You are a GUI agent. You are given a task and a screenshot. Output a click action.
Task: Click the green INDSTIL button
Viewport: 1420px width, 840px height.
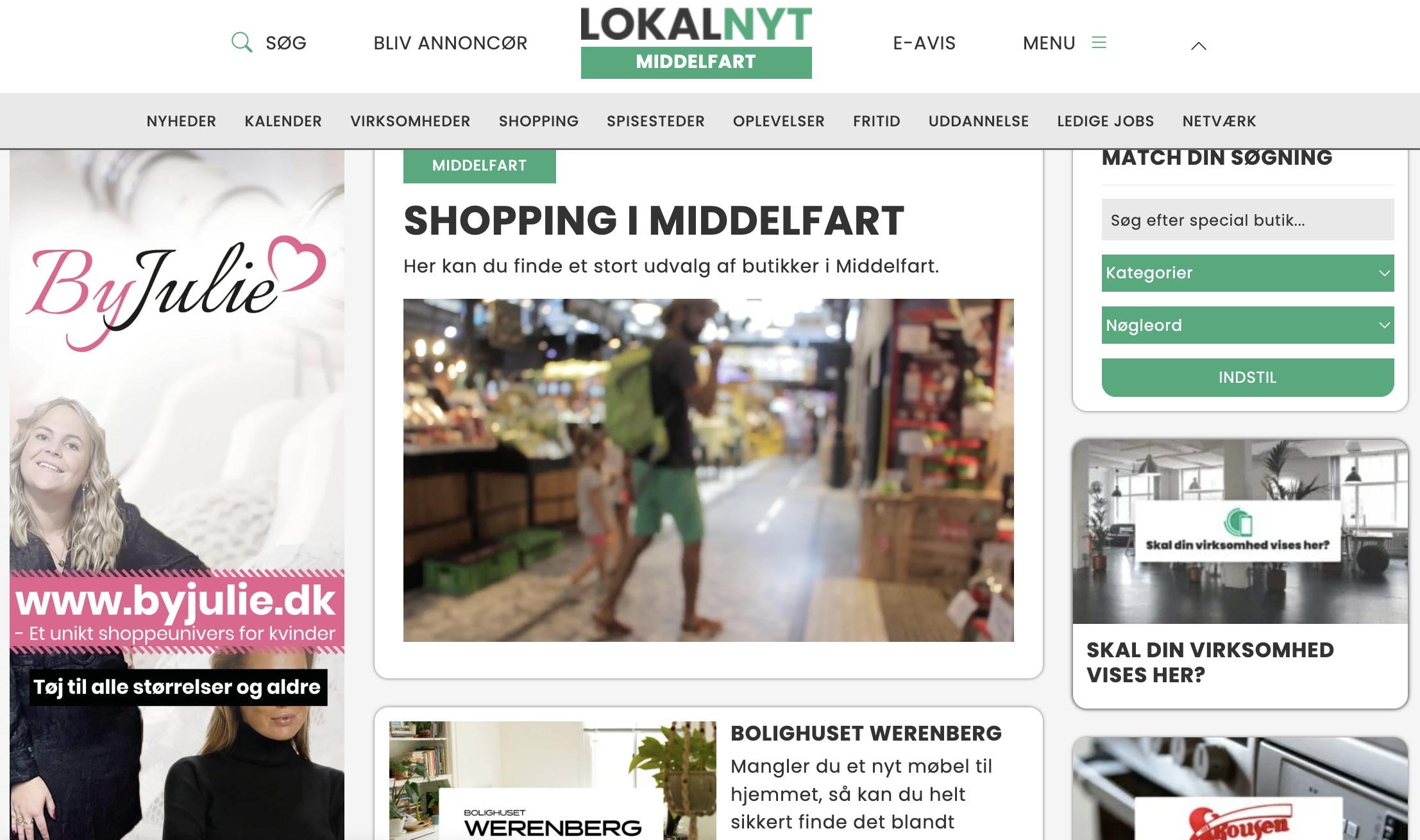pos(1247,377)
